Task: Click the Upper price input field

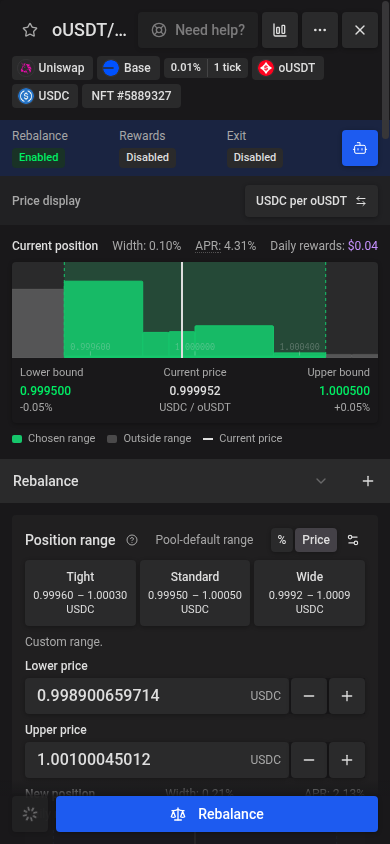Action: click(x=157, y=760)
